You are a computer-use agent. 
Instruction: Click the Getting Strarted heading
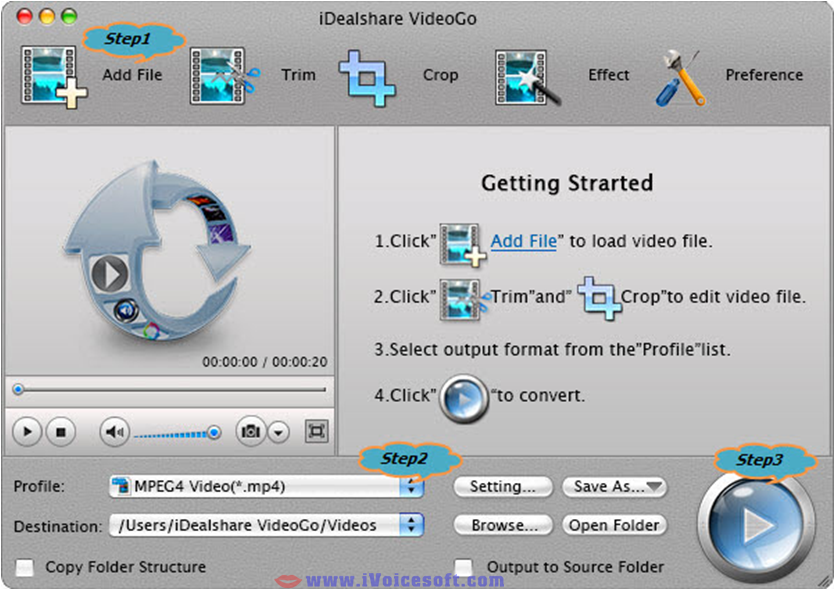(567, 183)
